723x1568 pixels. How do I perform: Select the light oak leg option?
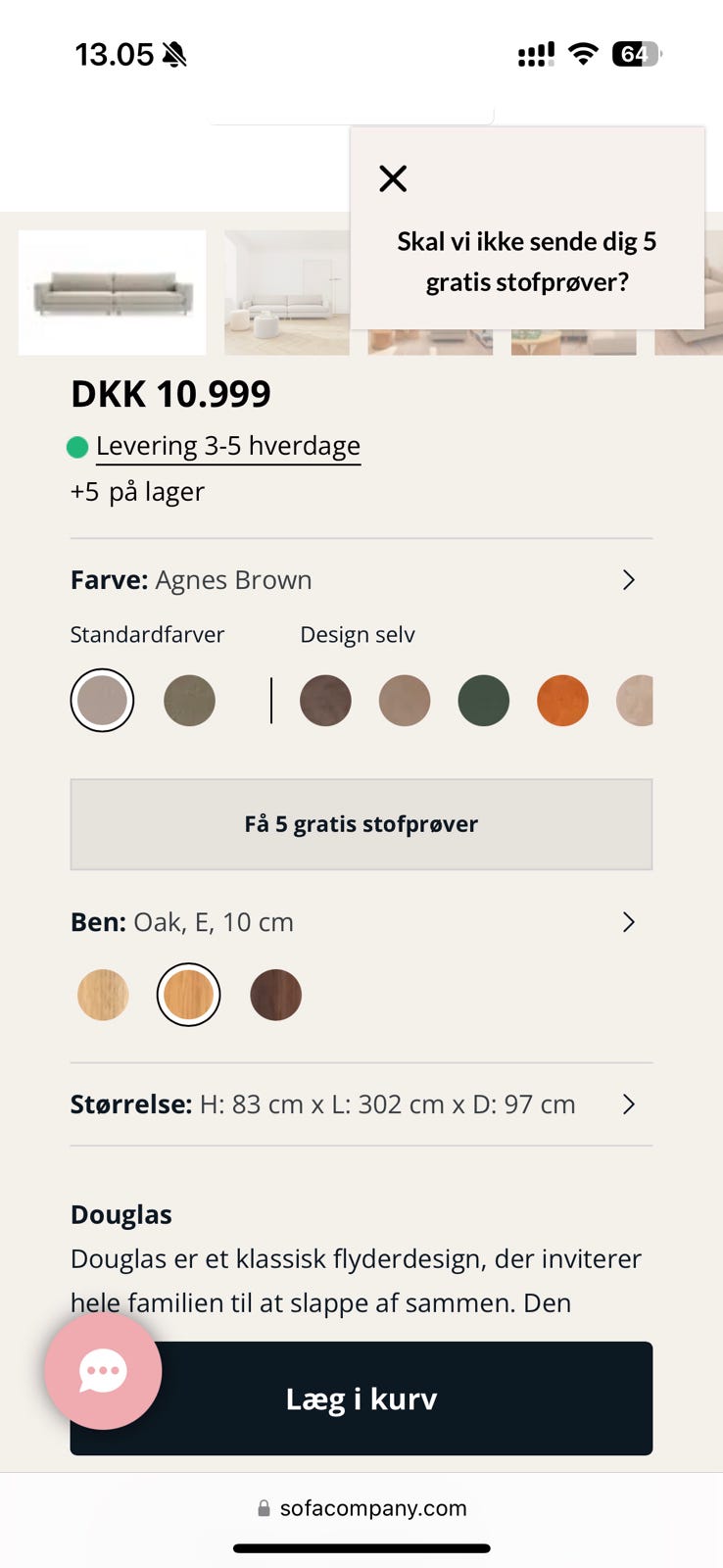point(103,995)
